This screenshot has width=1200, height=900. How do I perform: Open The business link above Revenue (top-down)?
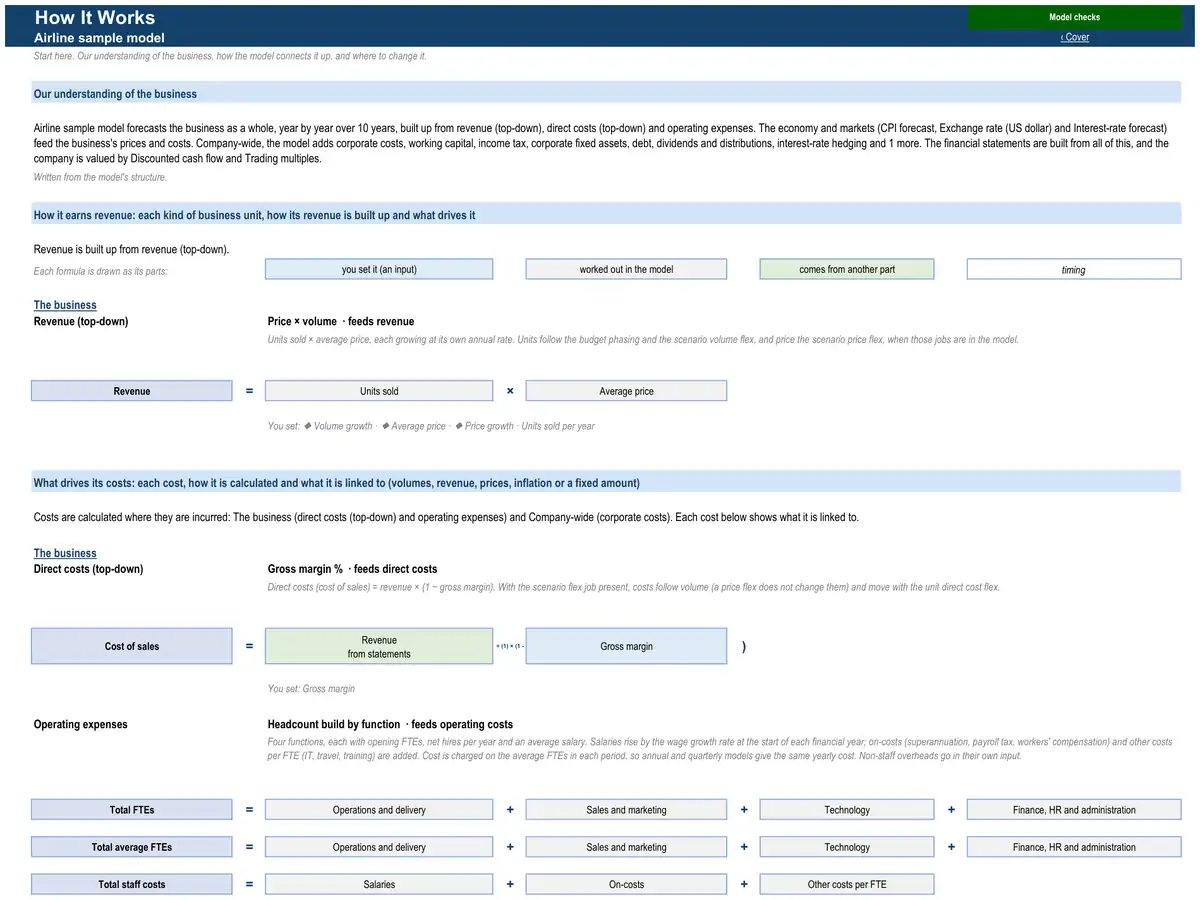pos(65,305)
